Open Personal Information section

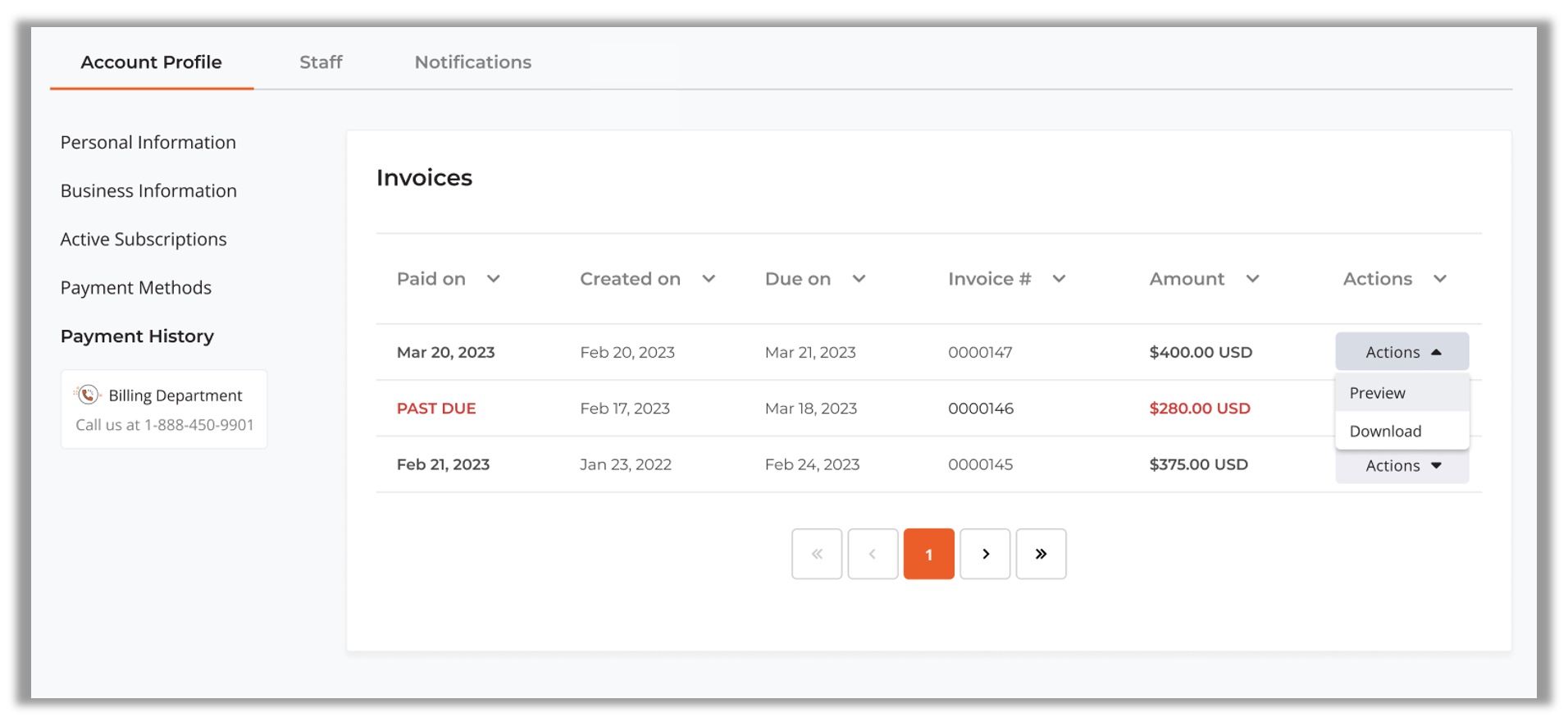148,143
